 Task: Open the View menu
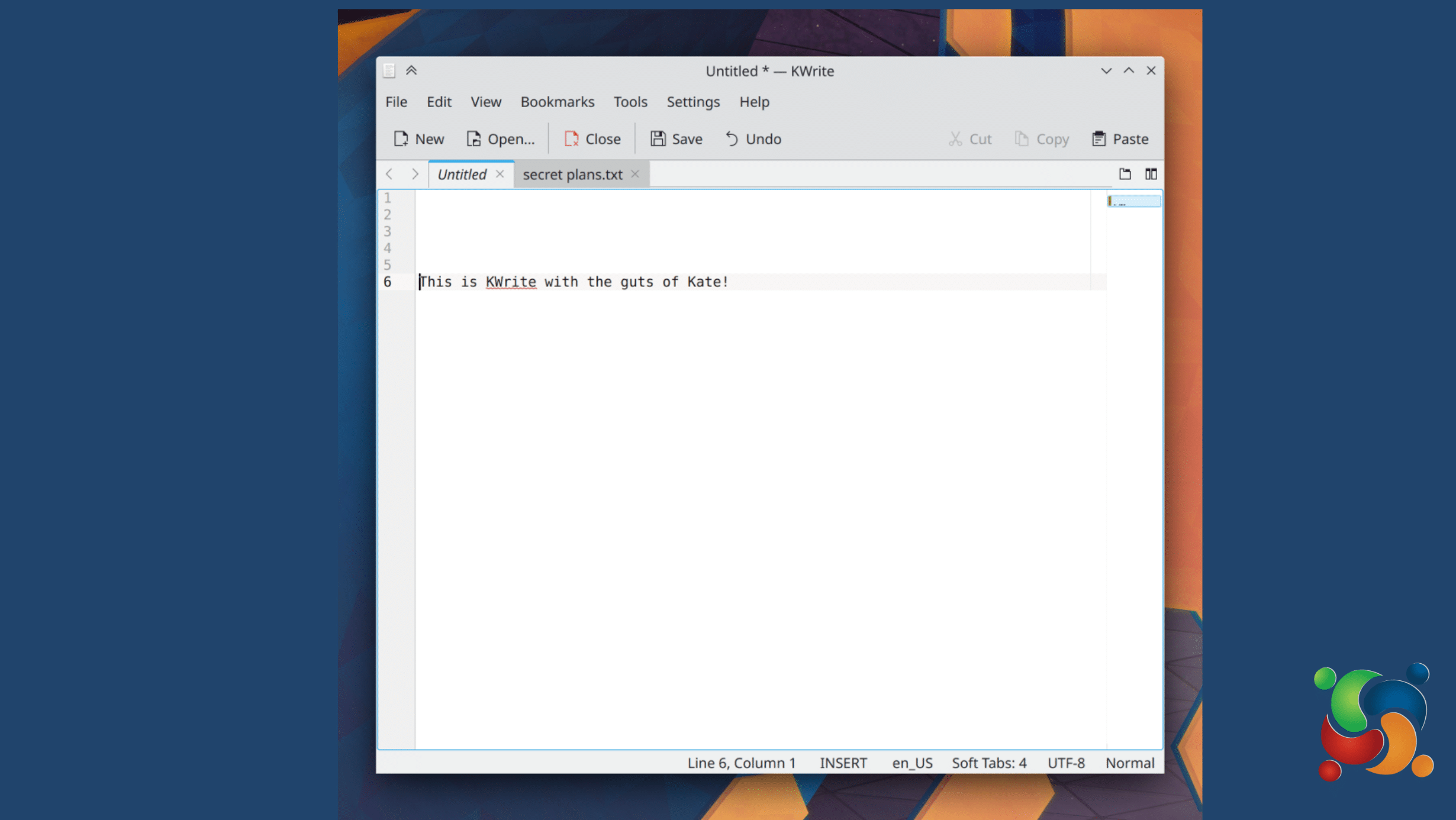click(486, 102)
